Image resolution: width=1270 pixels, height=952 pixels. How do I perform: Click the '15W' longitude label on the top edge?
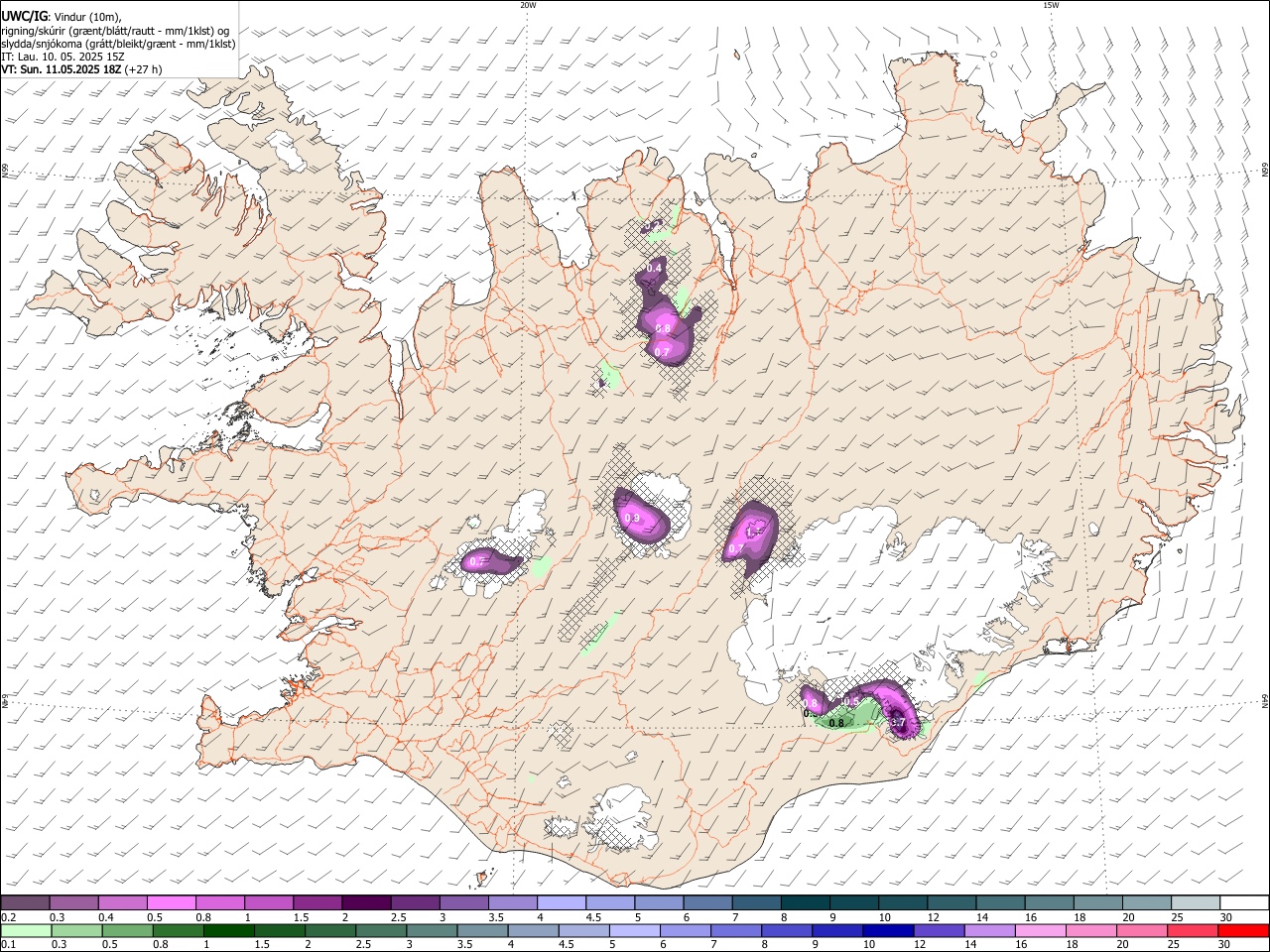tap(1051, 5)
